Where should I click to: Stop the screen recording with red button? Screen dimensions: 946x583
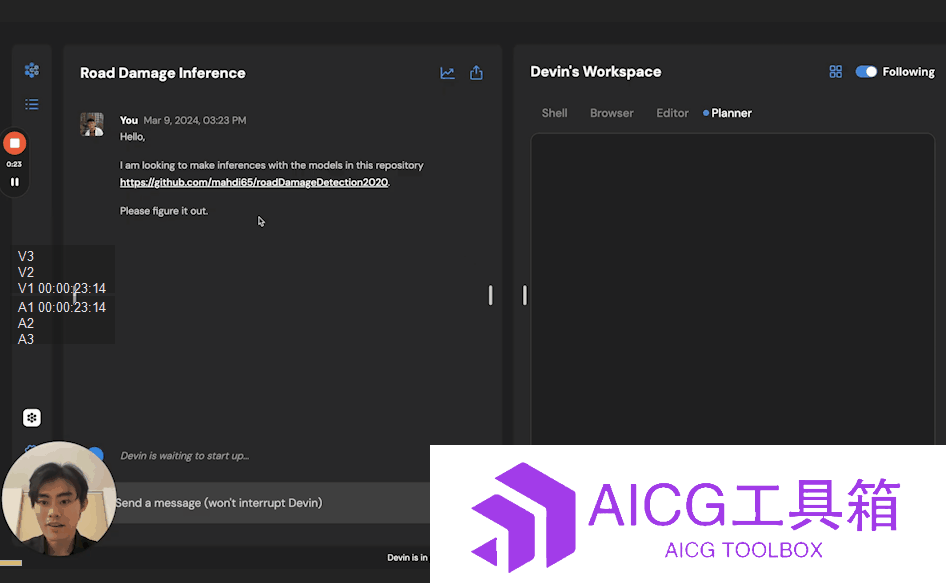tap(14, 144)
